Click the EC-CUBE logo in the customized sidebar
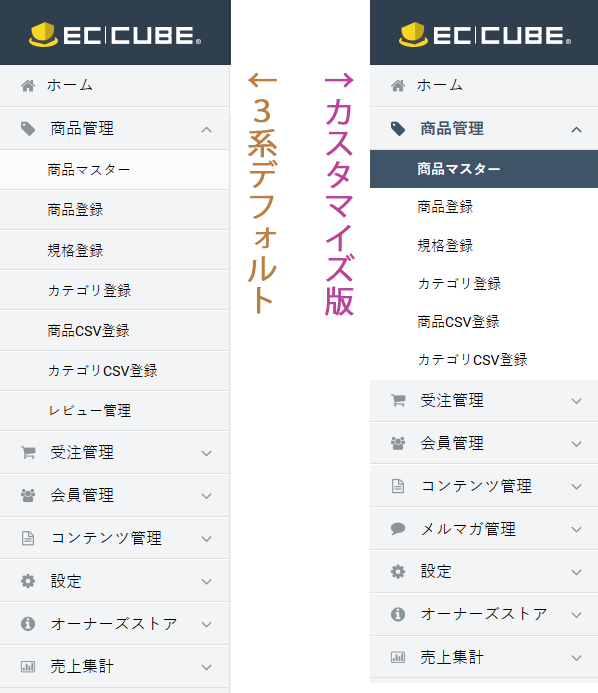The width and height of the screenshot is (598, 693). pos(485,34)
